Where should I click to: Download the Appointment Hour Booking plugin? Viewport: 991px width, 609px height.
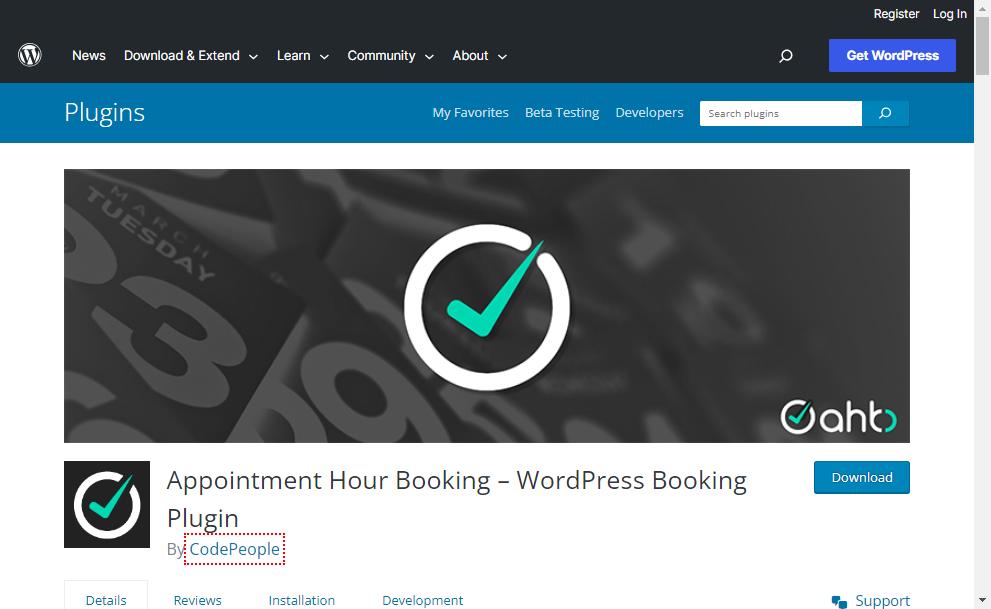[861, 478]
